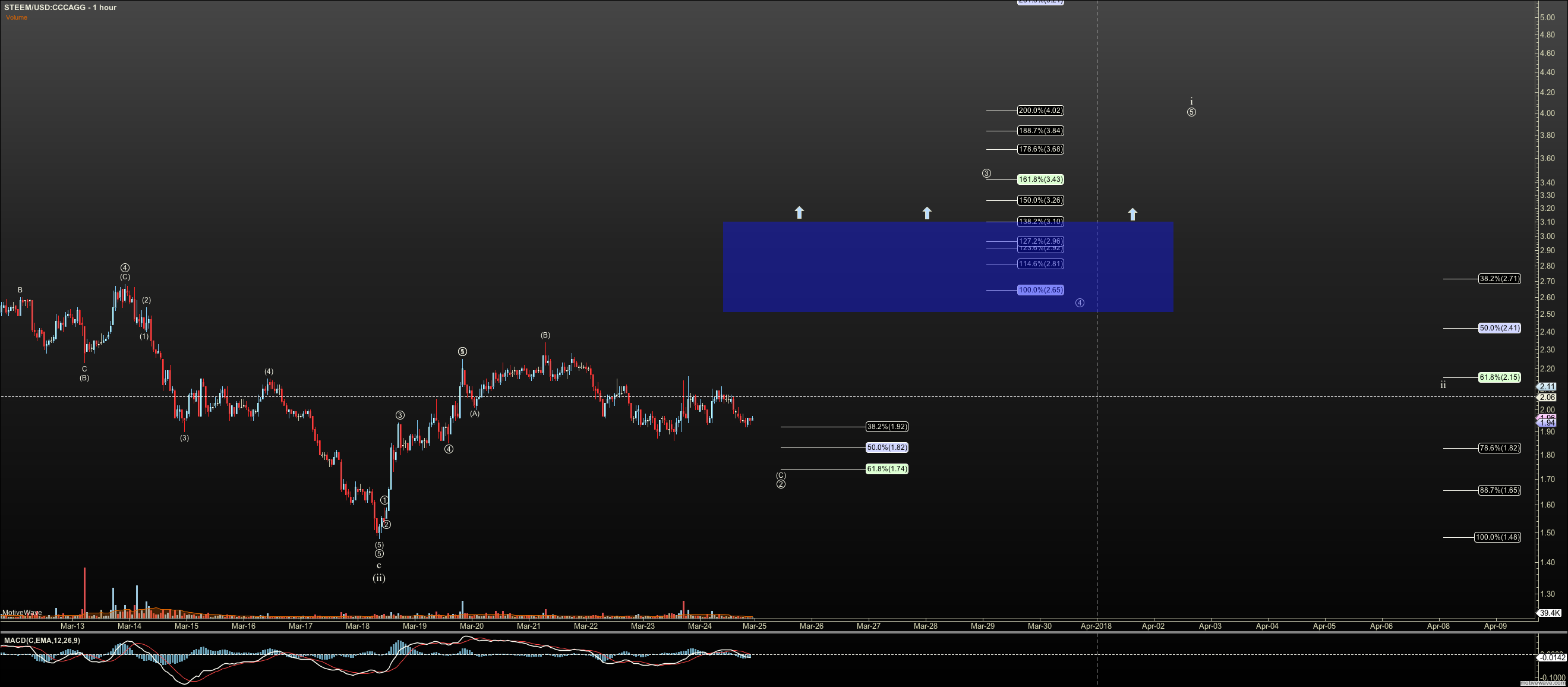Viewport: 1568px width, 687px height.
Task: Click the 178.6%(3.68) Fibonacci label
Action: (1041, 149)
